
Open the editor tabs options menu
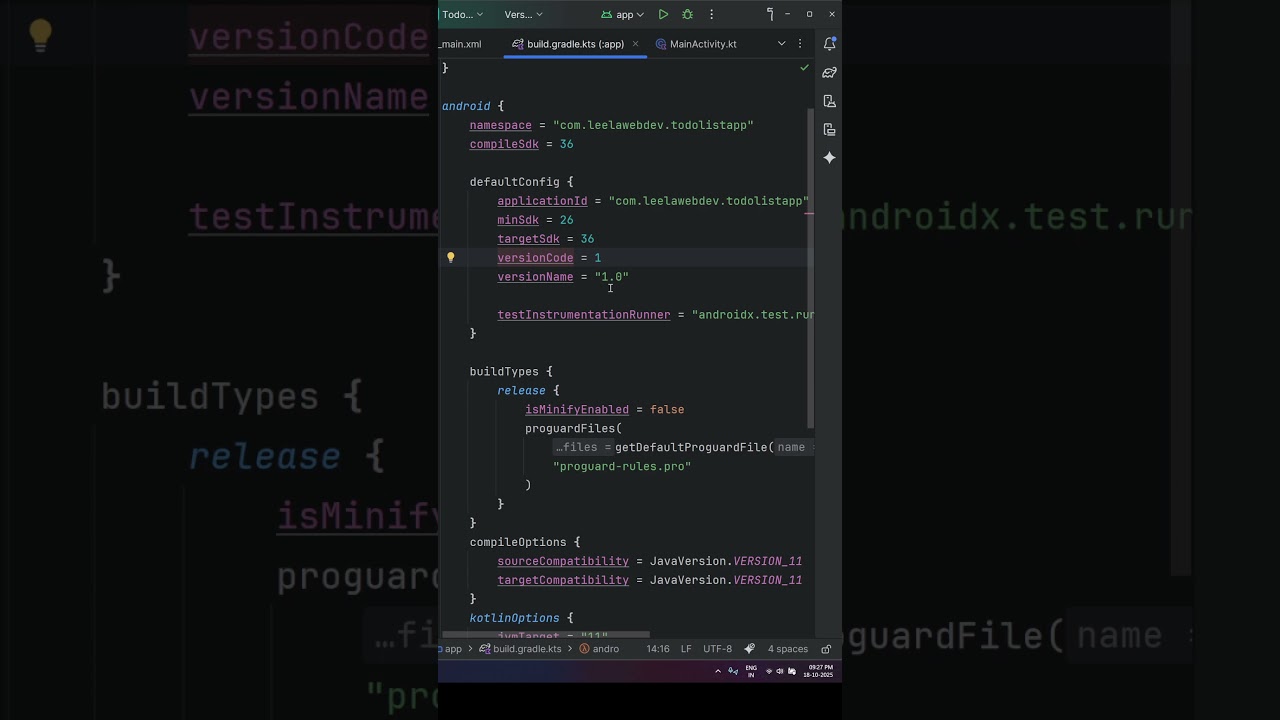pyautogui.click(x=800, y=44)
